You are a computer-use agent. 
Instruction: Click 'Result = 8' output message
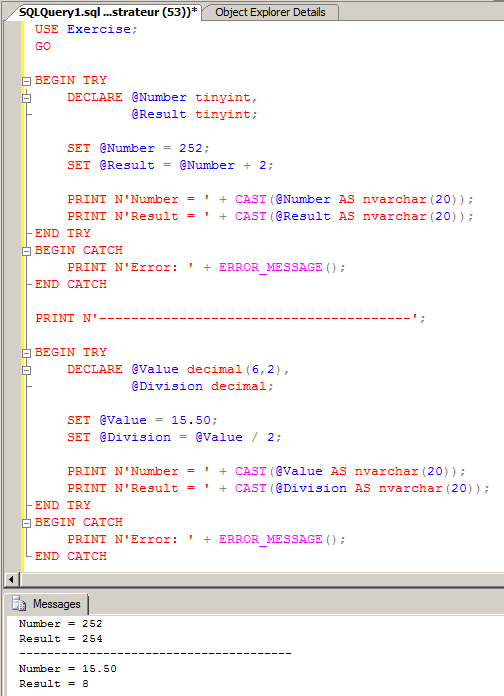[x=53, y=684]
